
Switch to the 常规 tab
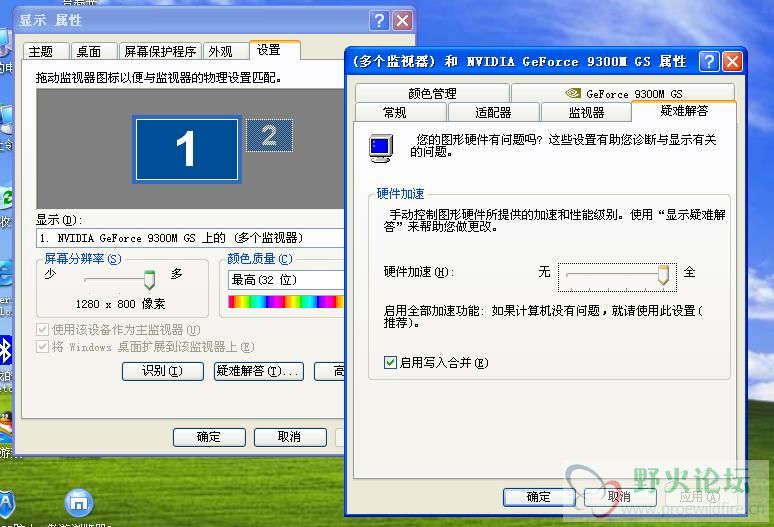400,112
